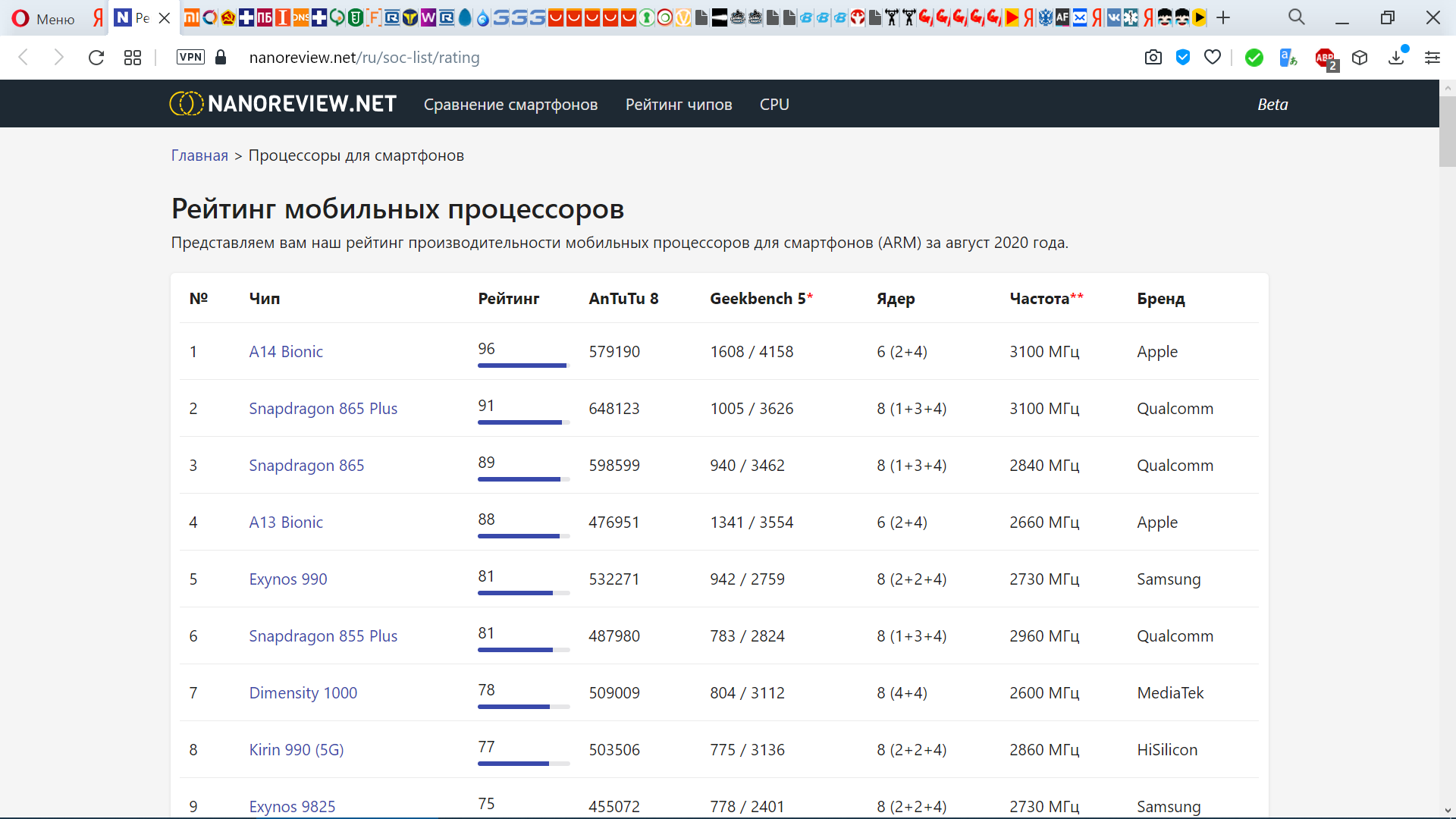Open the speed dial grid icon
This screenshot has width=1456, height=819.
tap(133, 58)
